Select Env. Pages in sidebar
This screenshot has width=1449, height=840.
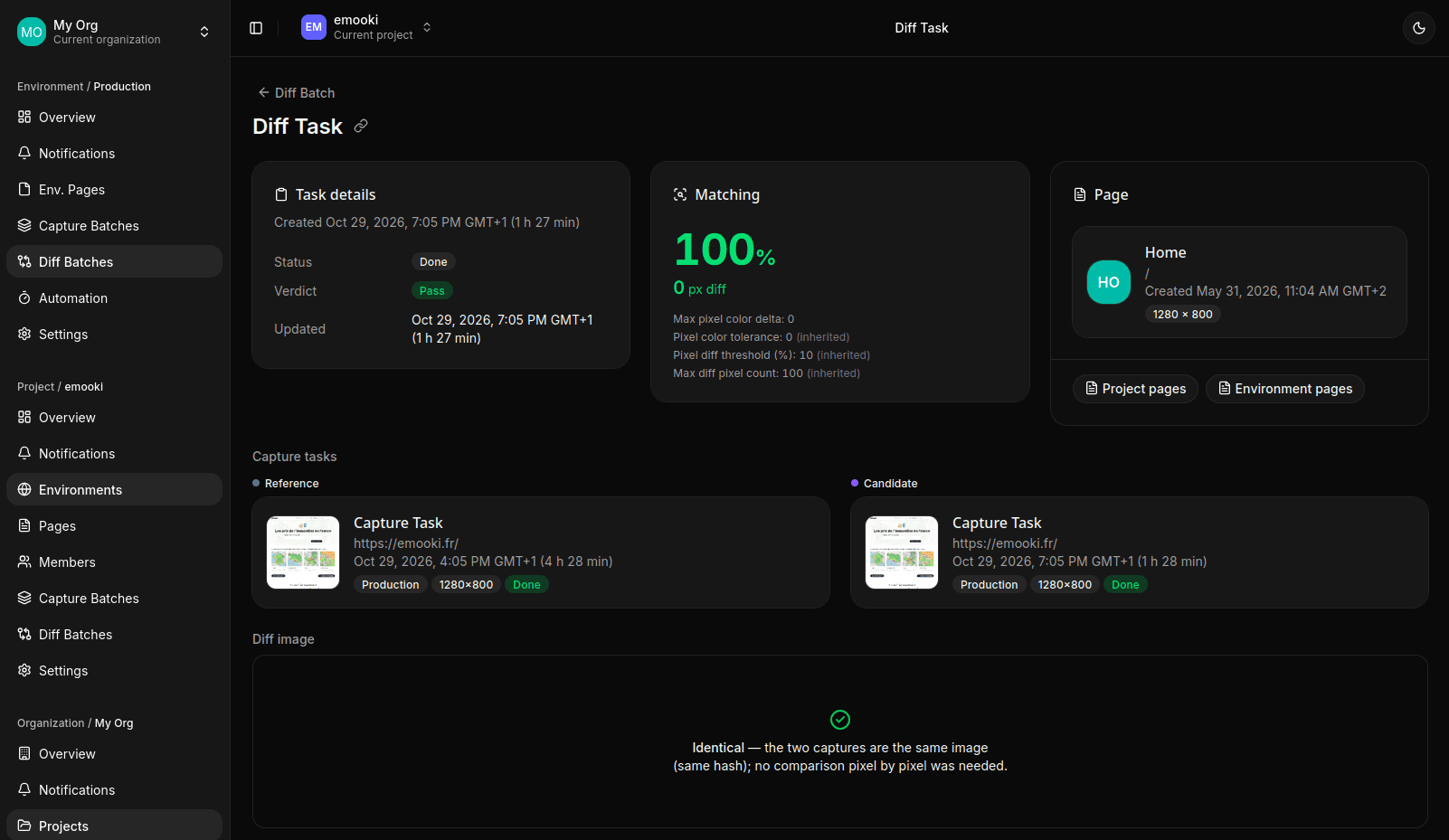tap(115, 189)
